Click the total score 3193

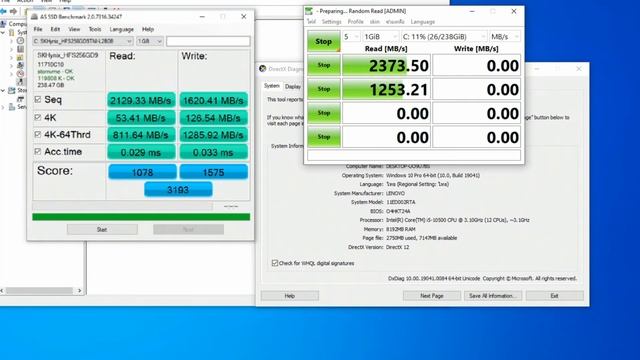178,189
